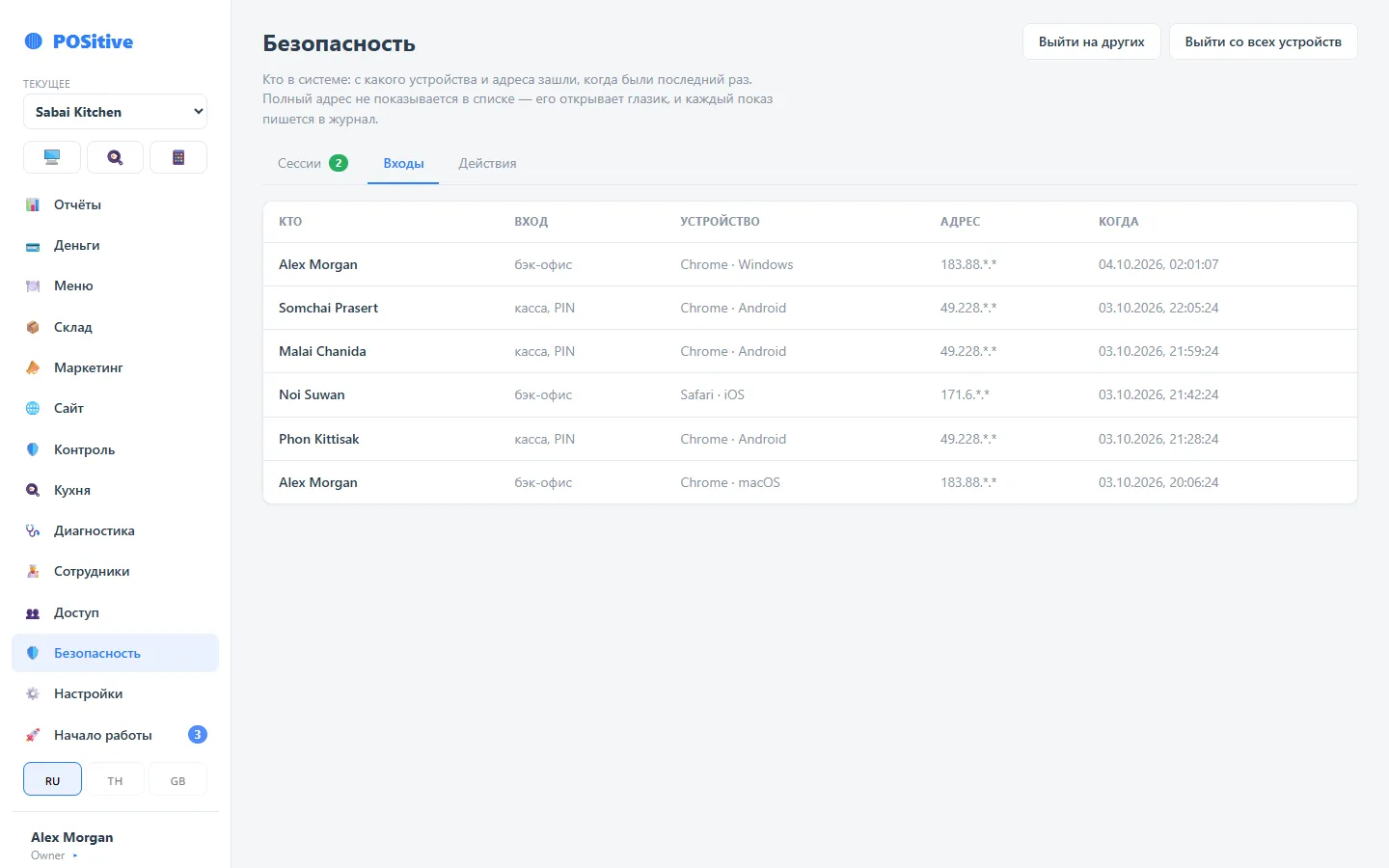Open Сотрудники via its person icon
This screenshot has height=868, width=1389.
pos(33,572)
